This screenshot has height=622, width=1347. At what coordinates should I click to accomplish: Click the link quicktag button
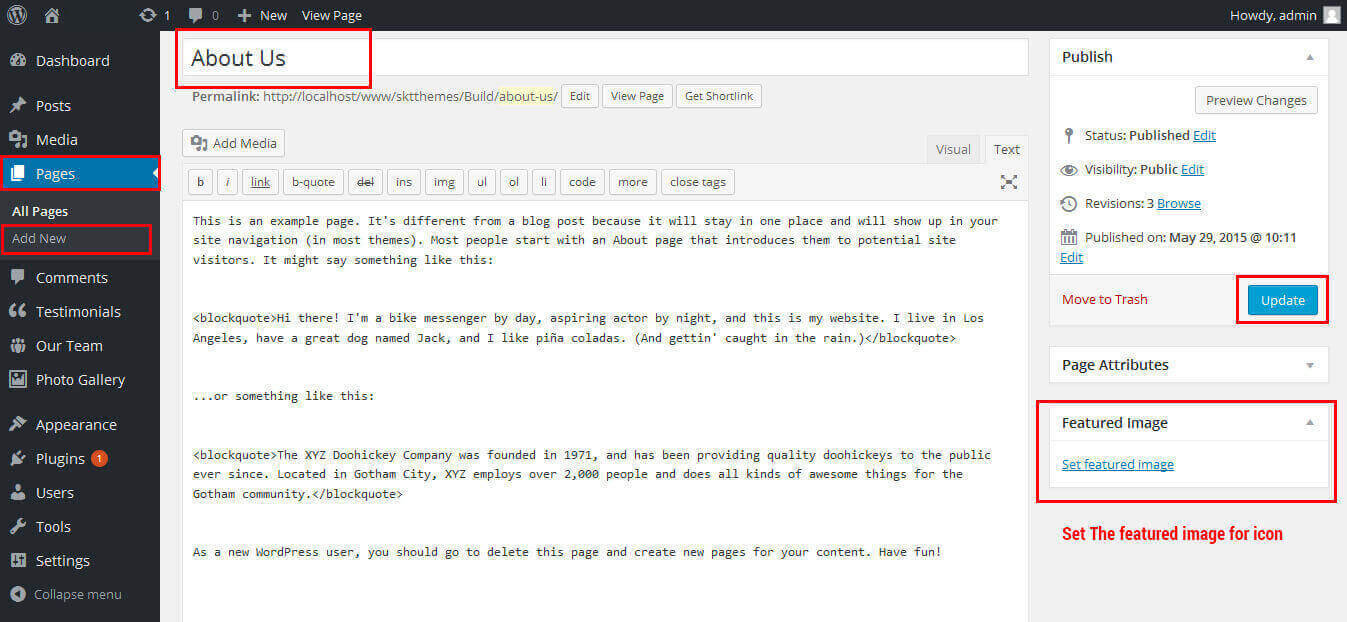(260, 182)
